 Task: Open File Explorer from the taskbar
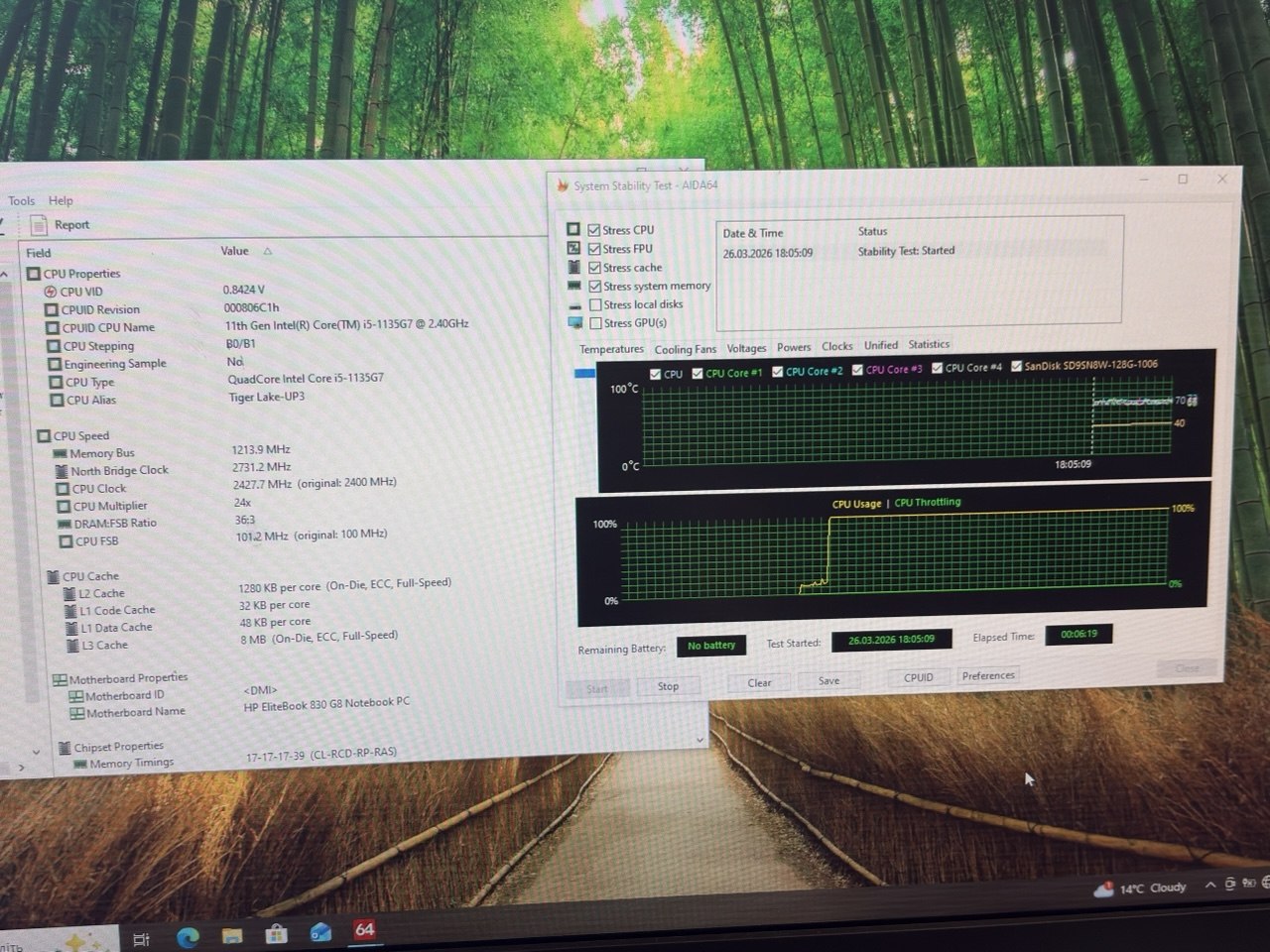tap(232, 935)
